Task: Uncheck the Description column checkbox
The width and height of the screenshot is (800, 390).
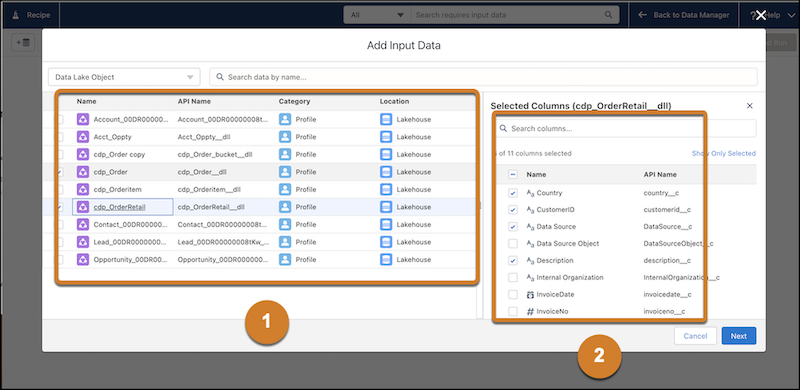Action: [x=513, y=260]
